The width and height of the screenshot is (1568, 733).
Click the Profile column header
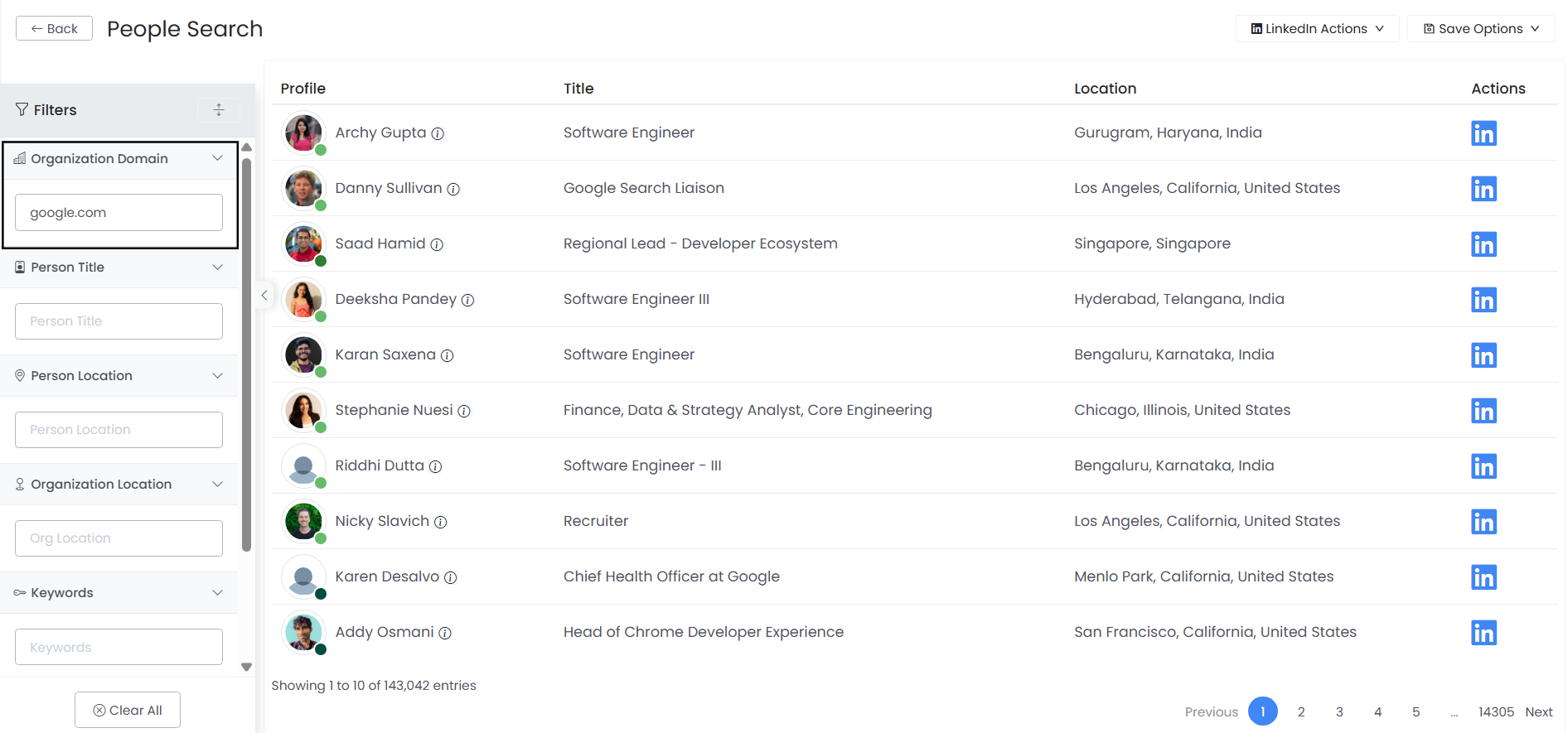tap(303, 89)
